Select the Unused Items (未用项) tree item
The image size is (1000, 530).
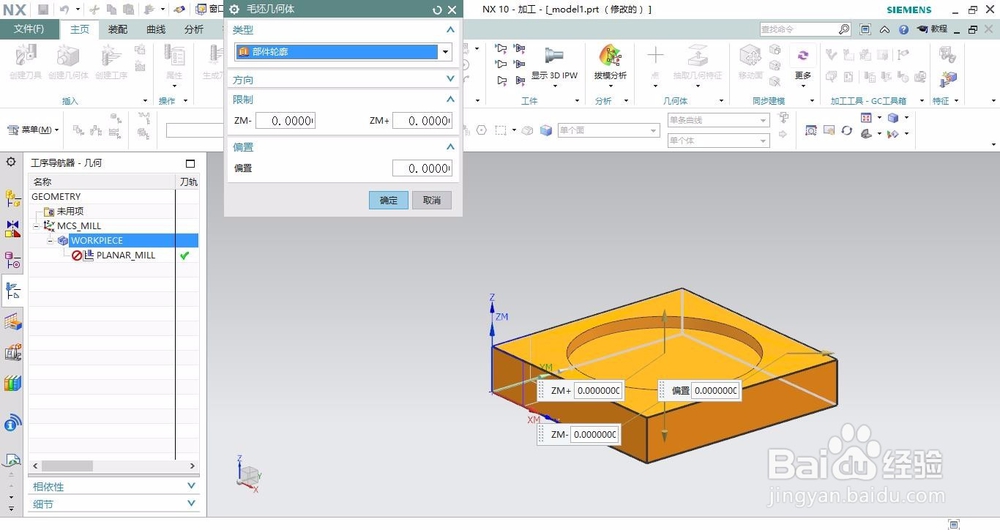(x=70, y=211)
